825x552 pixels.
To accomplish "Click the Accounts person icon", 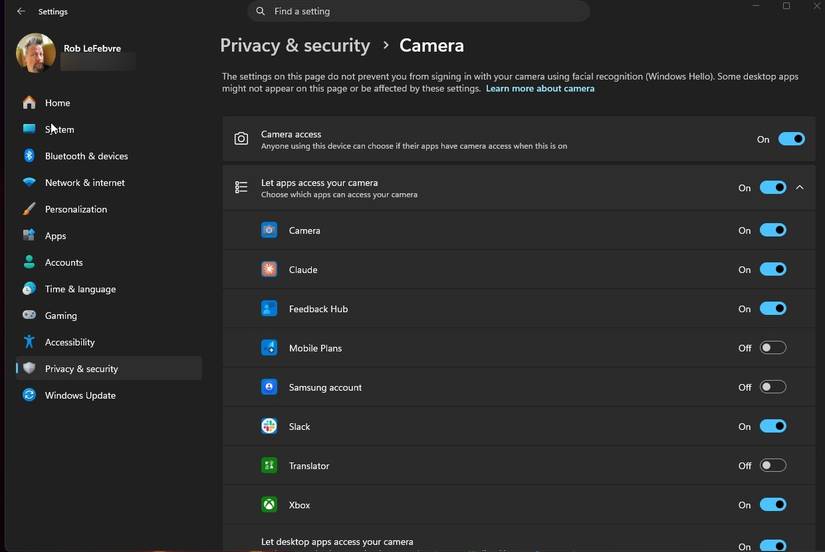I will (x=29, y=262).
